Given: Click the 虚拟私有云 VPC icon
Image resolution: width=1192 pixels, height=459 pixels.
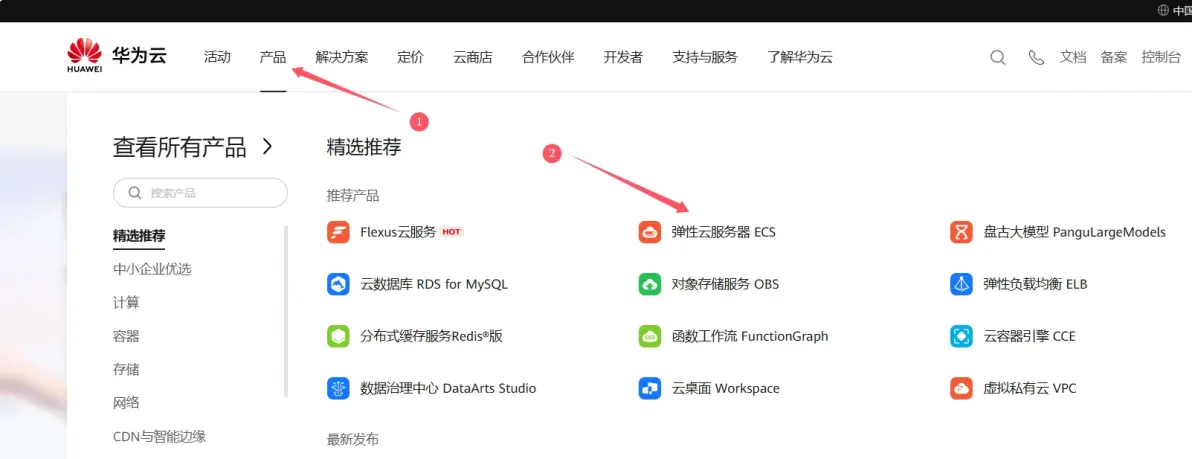Looking at the screenshot, I should coord(962,388).
